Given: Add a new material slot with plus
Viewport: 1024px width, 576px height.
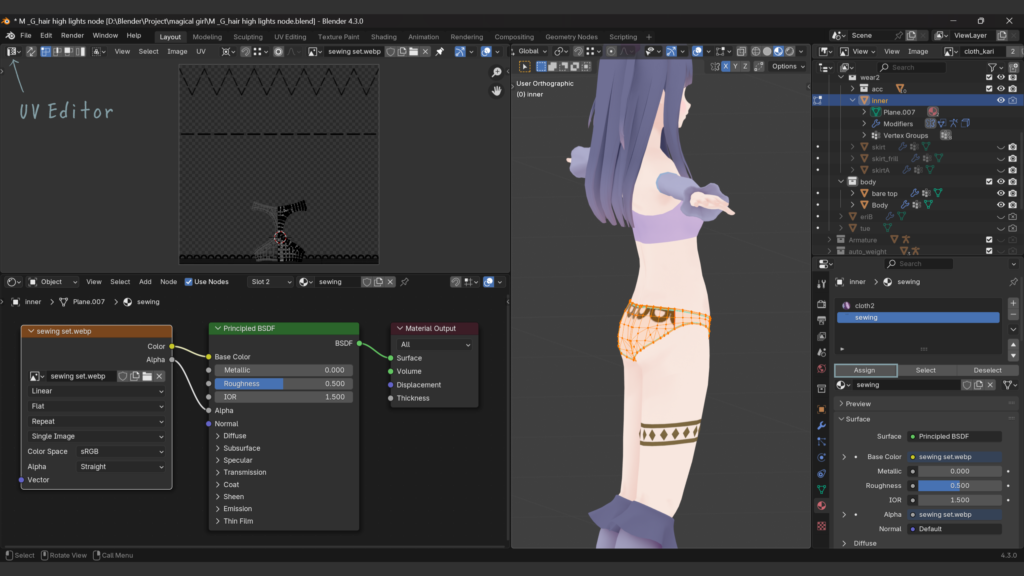Looking at the screenshot, I should pyautogui.click(x=1013, y=302).
